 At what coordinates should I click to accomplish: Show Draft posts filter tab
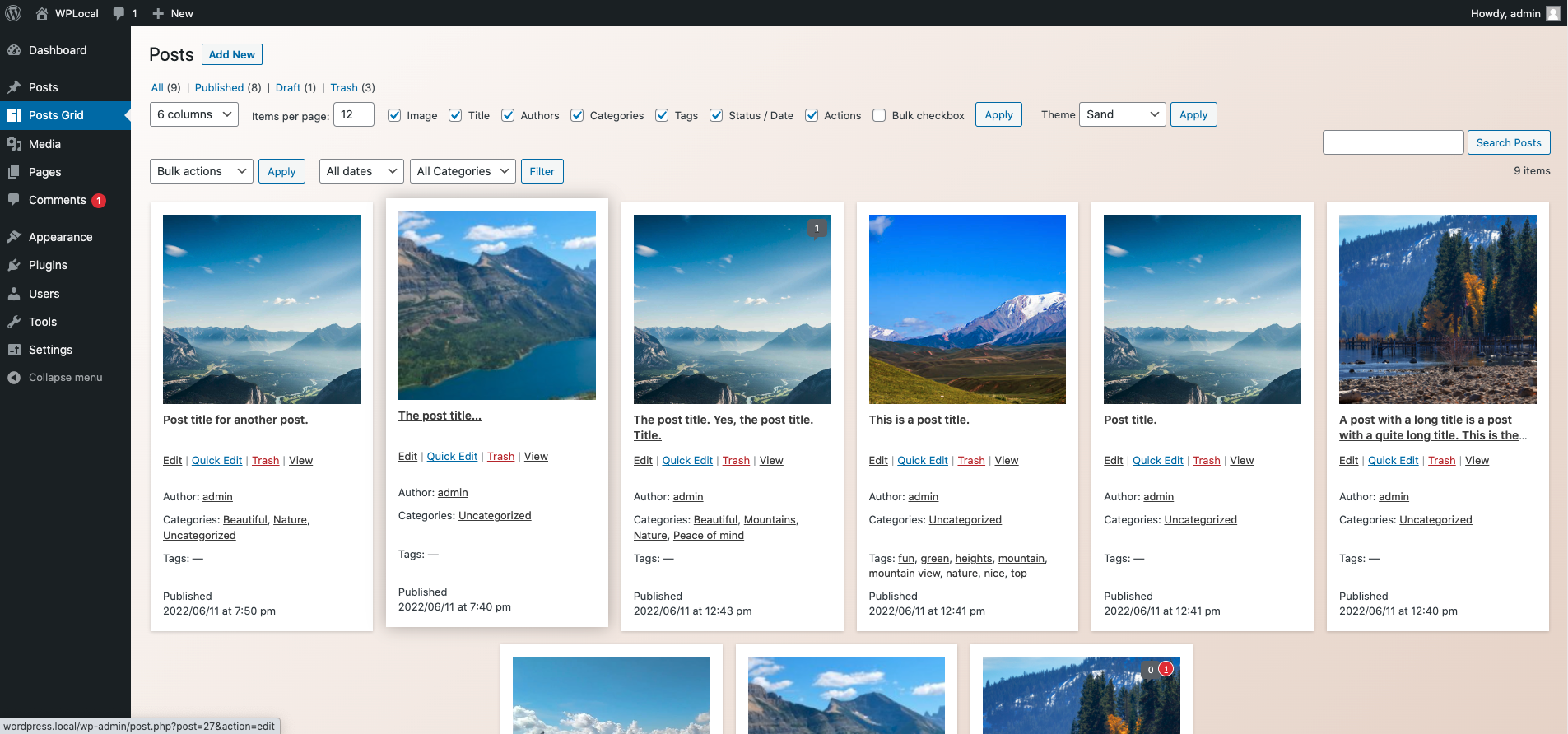[x=288, y=87]
